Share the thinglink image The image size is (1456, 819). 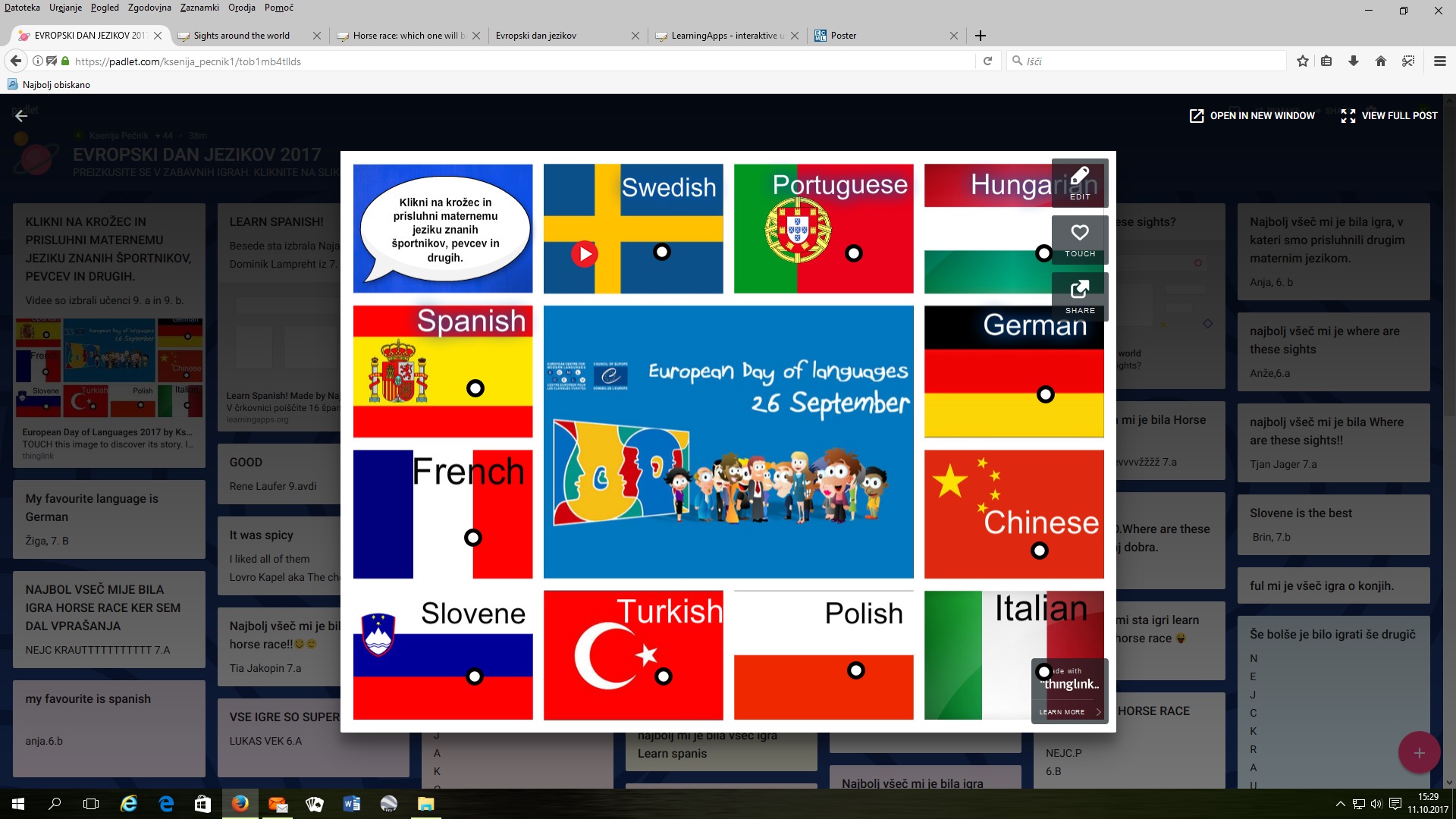[x=1080, y=297]
